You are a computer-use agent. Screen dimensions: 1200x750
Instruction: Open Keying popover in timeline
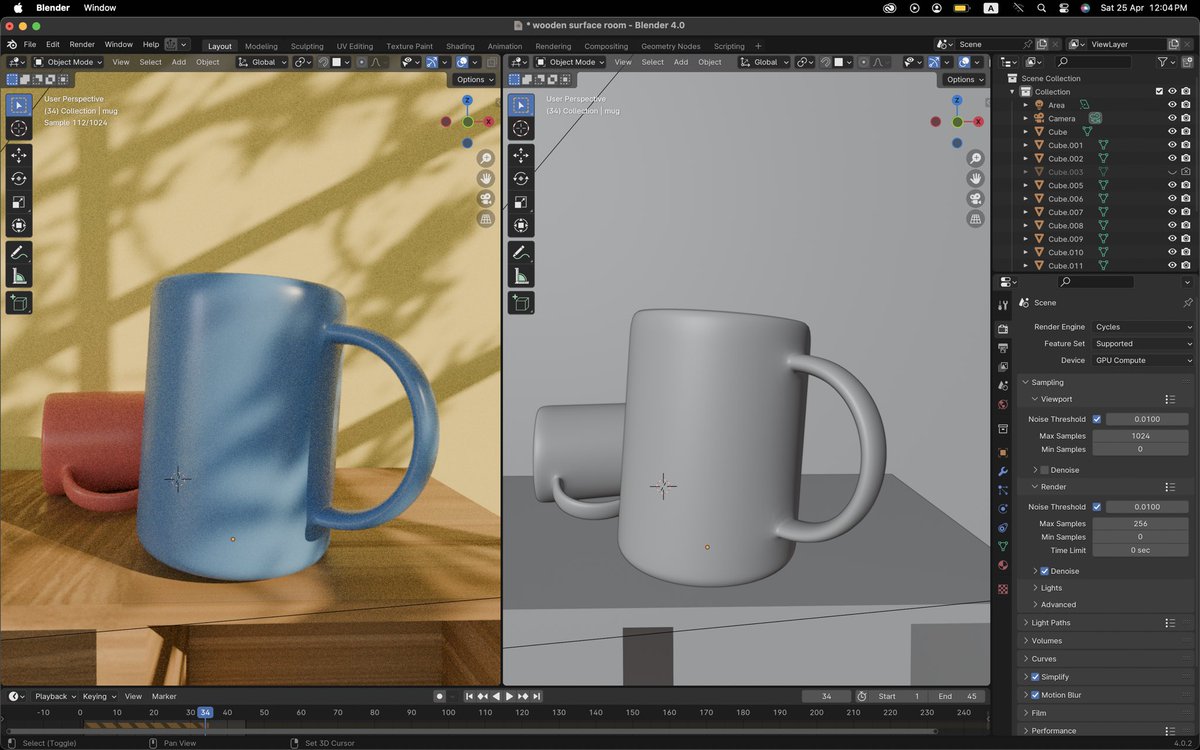(x=99, y=696)
